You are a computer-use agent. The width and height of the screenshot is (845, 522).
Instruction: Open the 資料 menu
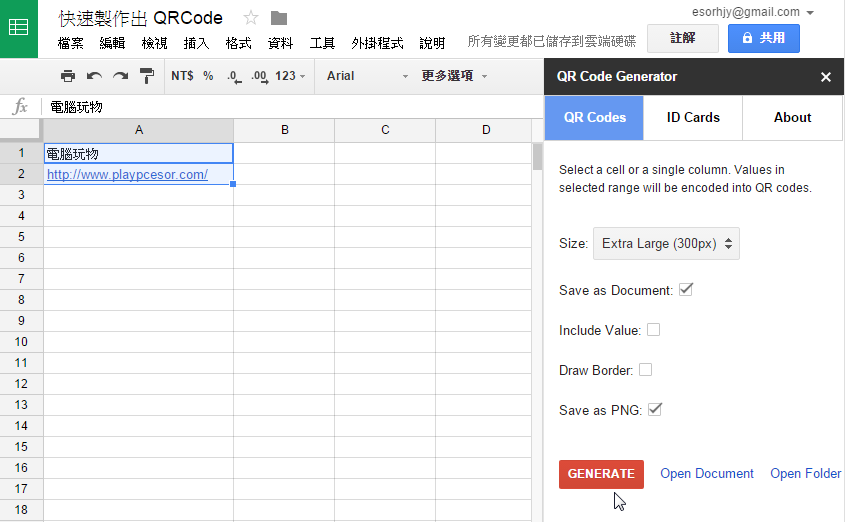point(280,43)
